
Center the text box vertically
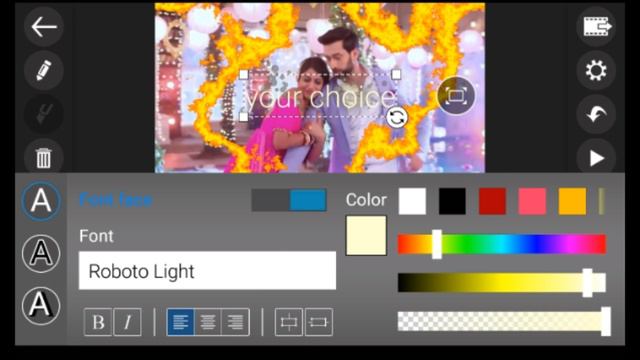(x=289, y=322)
